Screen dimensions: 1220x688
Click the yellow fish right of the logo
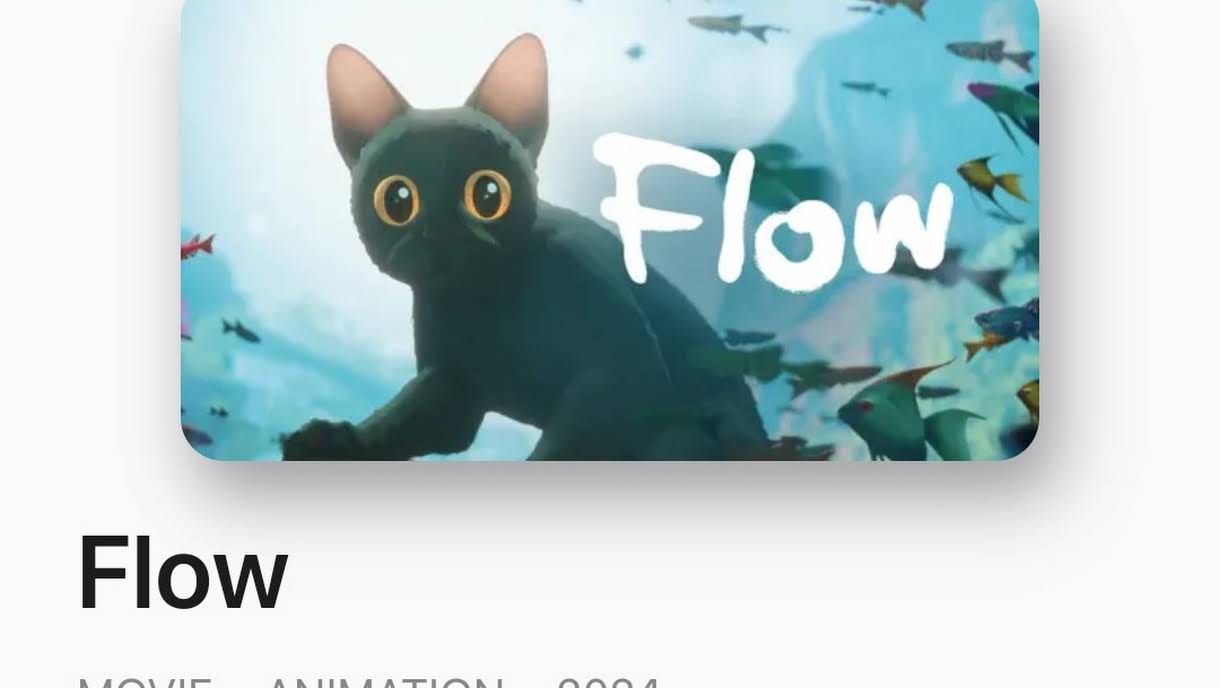tap(990, 180)
